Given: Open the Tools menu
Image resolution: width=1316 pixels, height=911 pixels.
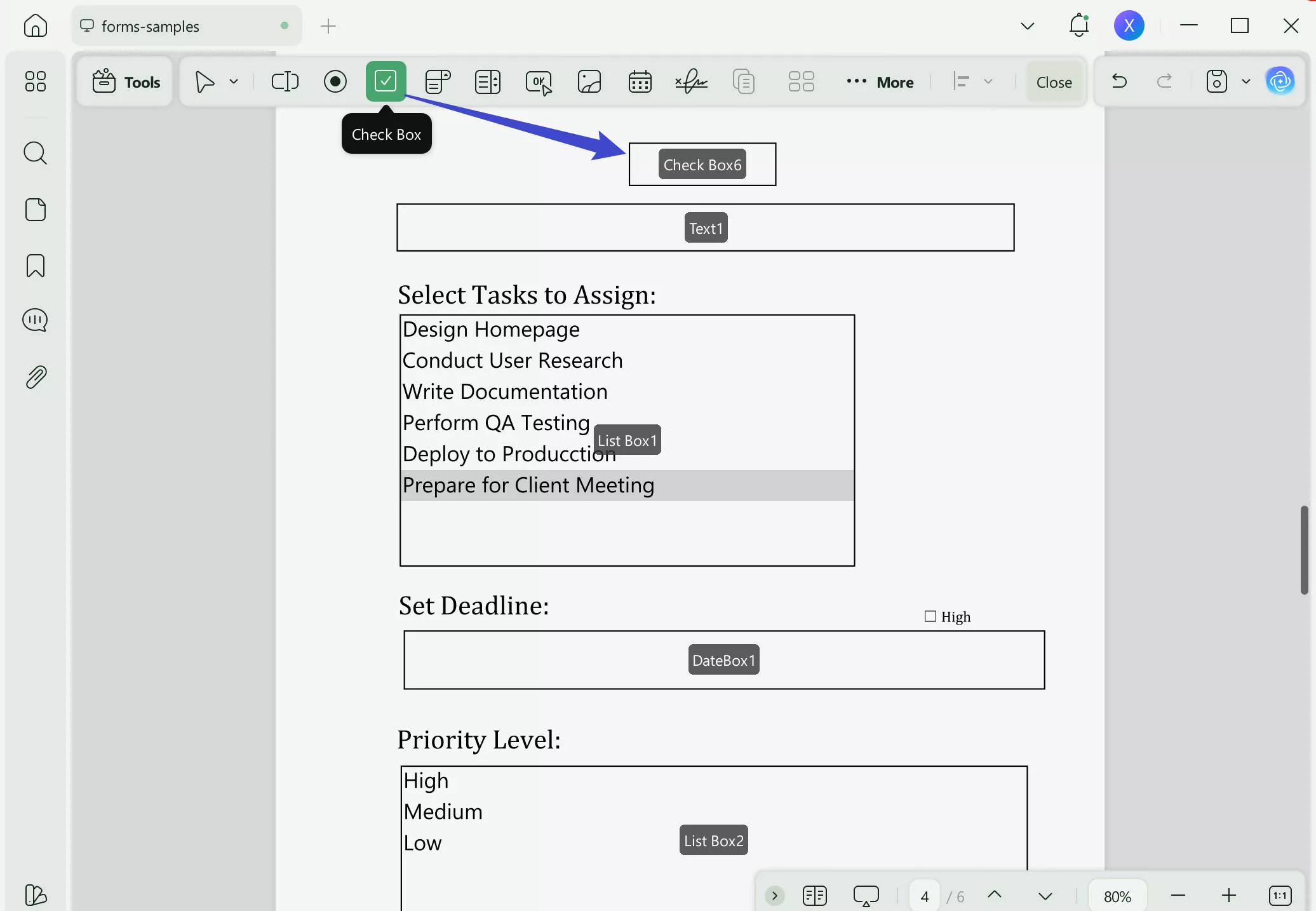Looking at the screenshot, I should click(x=124, y=81).
